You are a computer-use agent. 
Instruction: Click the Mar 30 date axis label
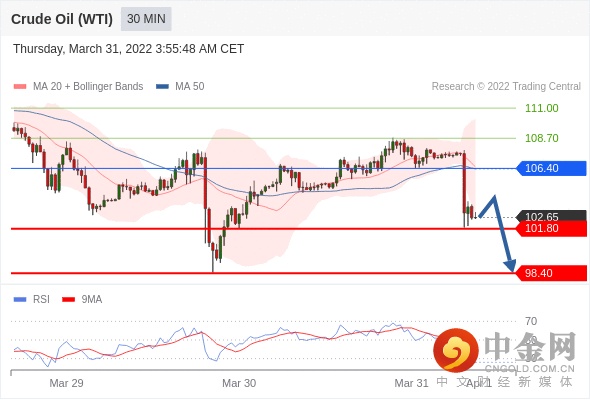click(x=239, y=383)
